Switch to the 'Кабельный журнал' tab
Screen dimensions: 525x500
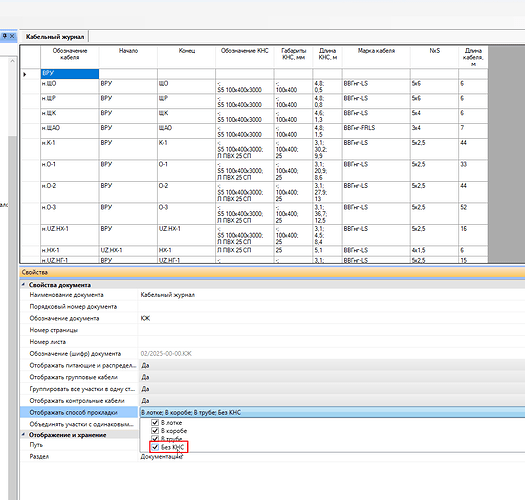pos(55,37)
